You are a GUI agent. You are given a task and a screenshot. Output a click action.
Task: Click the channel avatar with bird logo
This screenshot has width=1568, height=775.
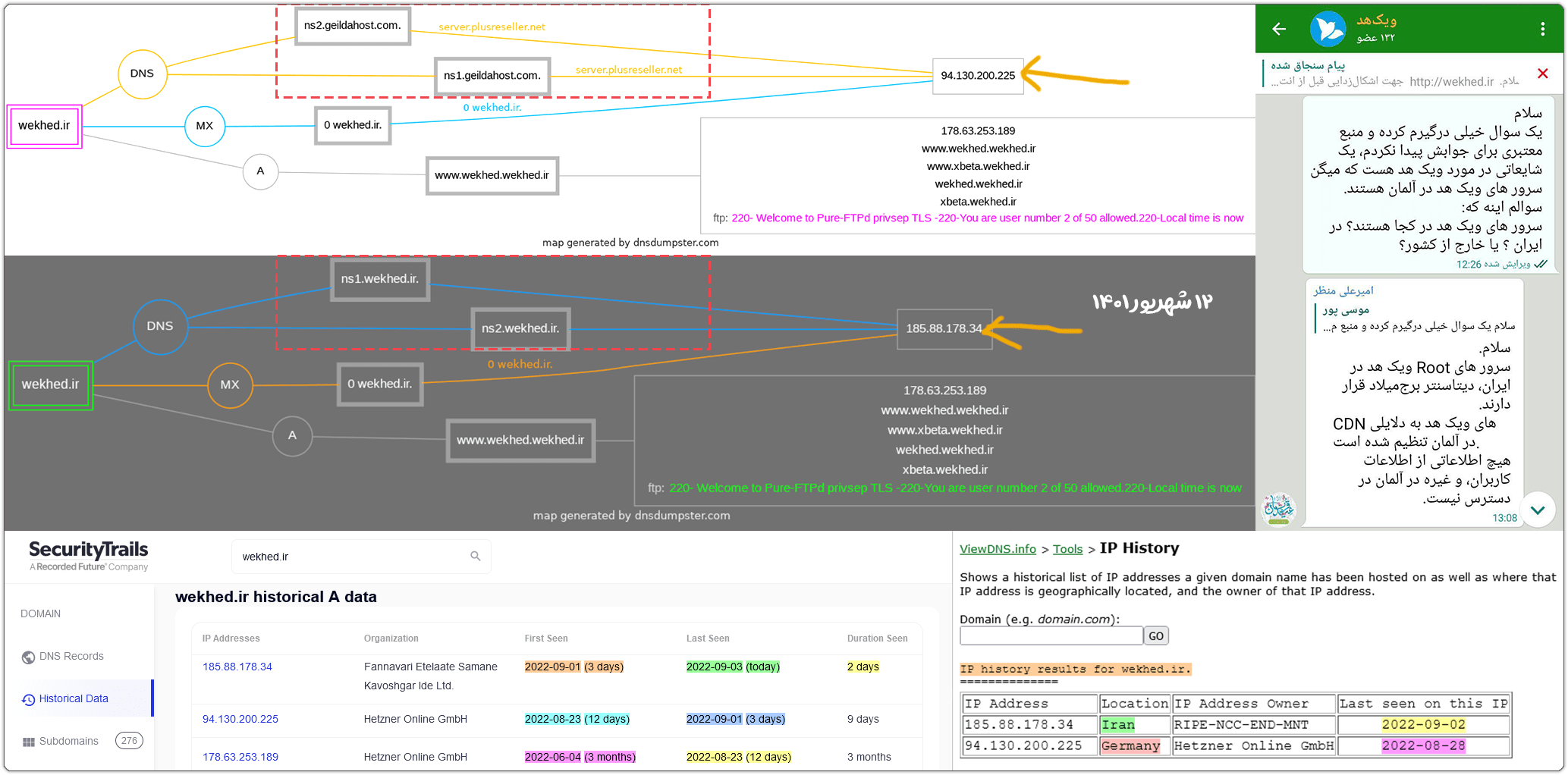[x=1328, y=29]
